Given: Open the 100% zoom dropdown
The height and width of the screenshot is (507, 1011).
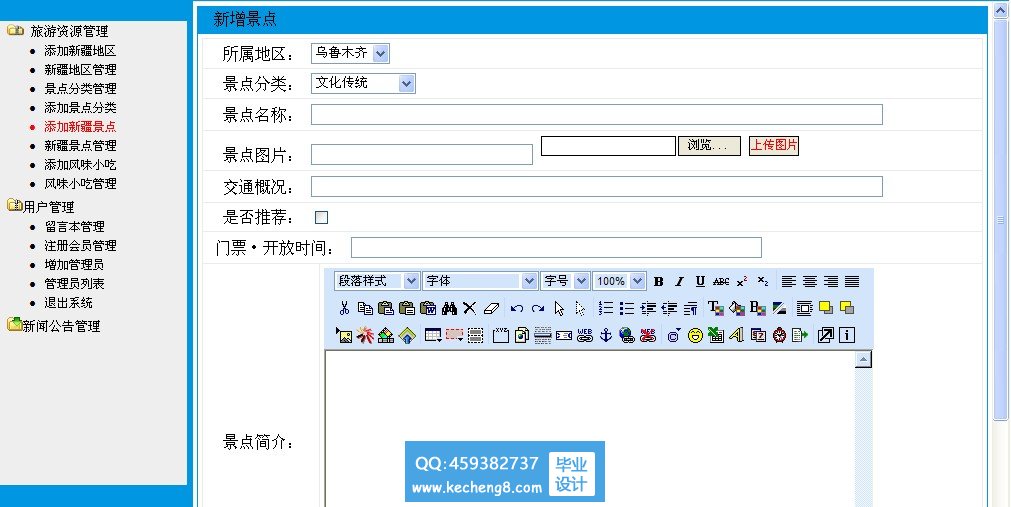Looking at the screenshot, I should pos(619,281).
